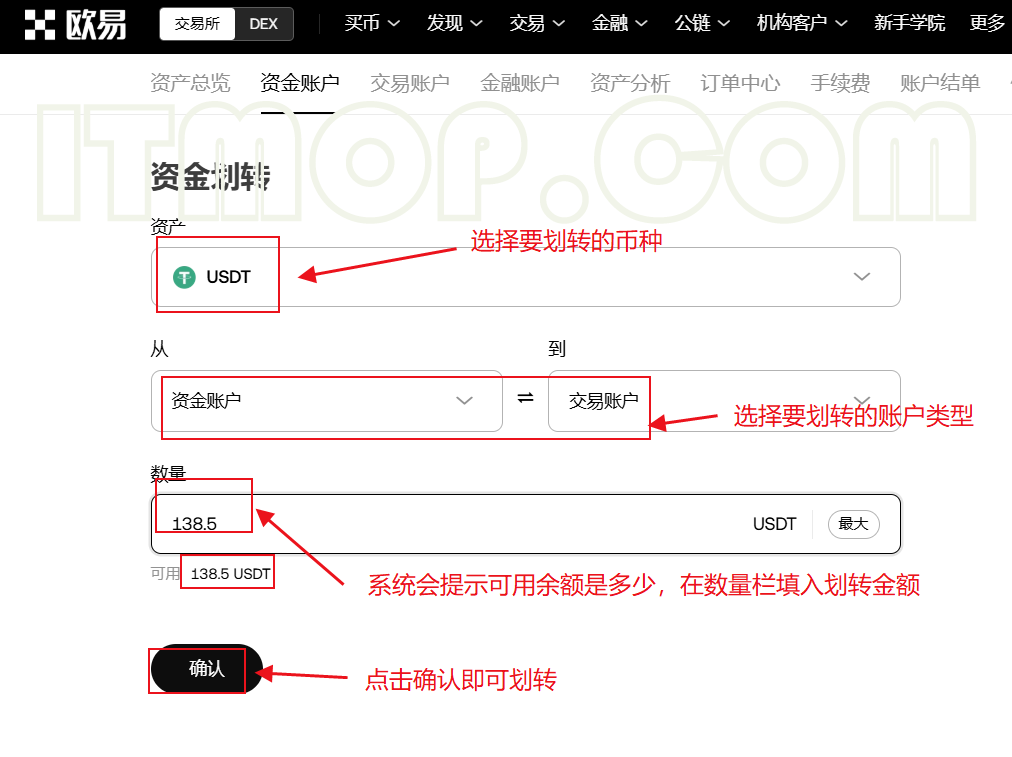This screenshot has height=757, width=1012.
Task: Open the 资产 asset dropdown chevron
Action: (862, 277)
